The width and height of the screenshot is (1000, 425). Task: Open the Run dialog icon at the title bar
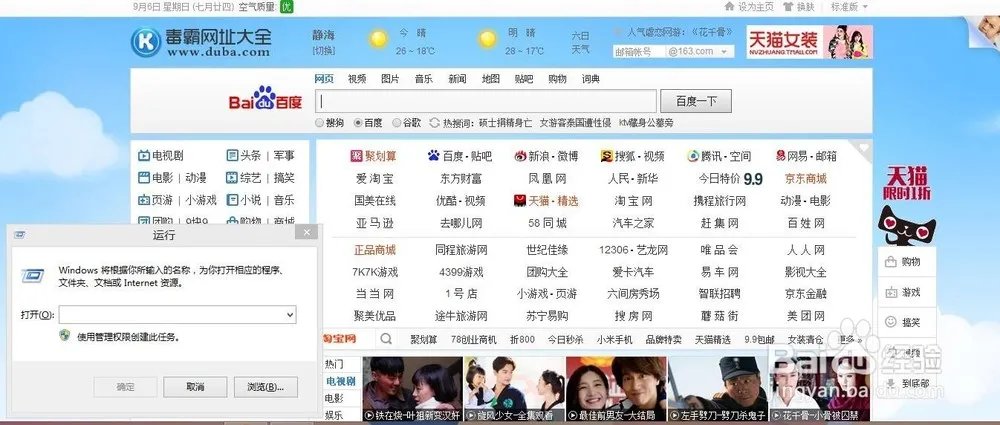point(20,235)
